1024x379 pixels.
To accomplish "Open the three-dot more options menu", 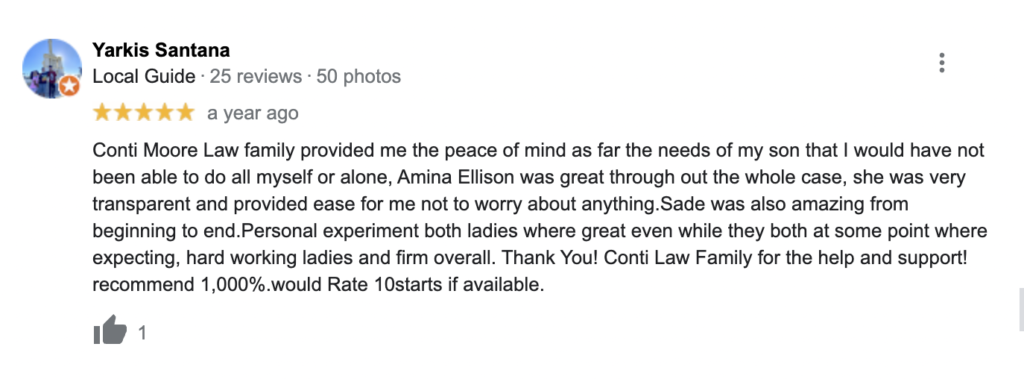I will pos(941,62).
